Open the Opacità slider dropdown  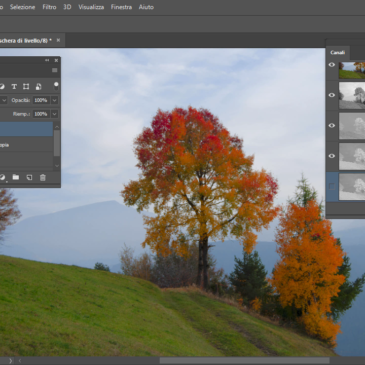tap(54, 100)
